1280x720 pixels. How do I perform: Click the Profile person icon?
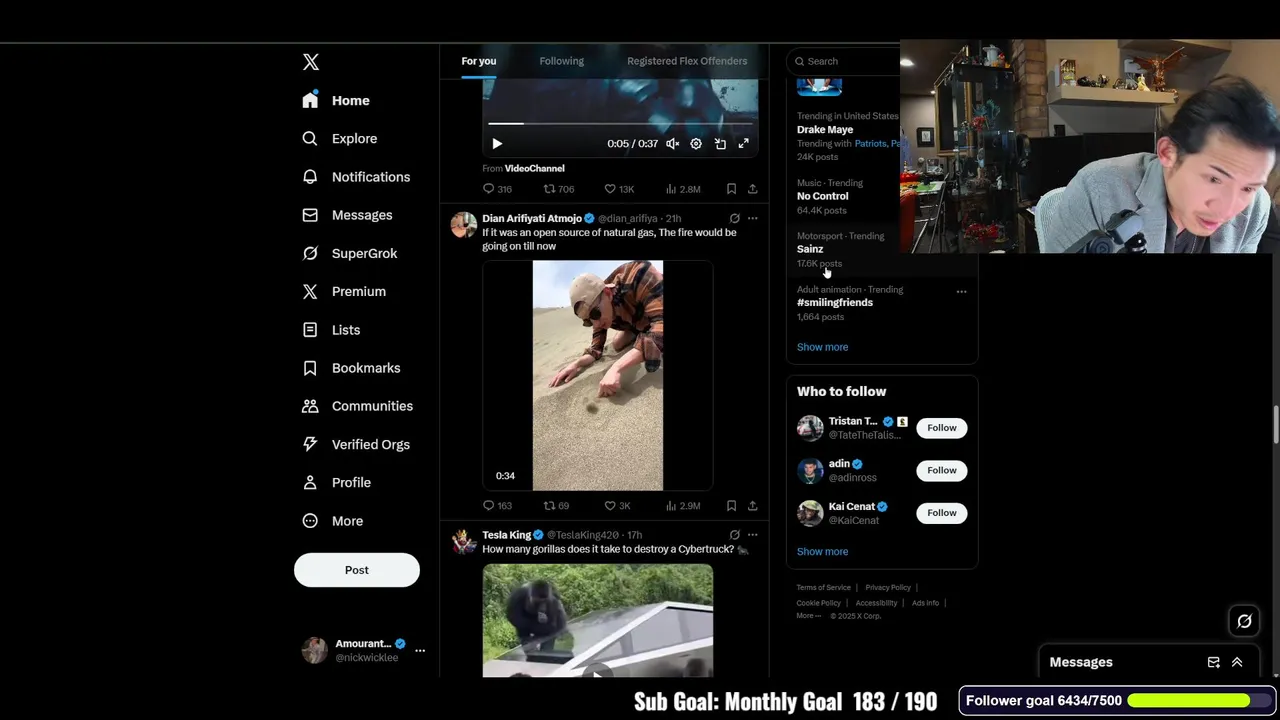[x=310, y=482]
